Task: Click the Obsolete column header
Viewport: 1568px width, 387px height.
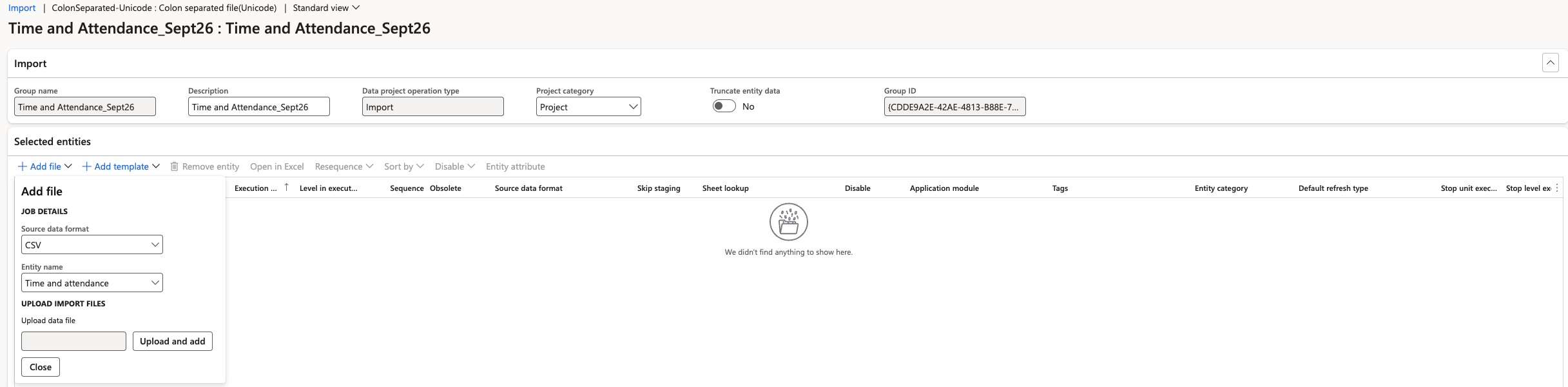Action: (x=445, y=188)
